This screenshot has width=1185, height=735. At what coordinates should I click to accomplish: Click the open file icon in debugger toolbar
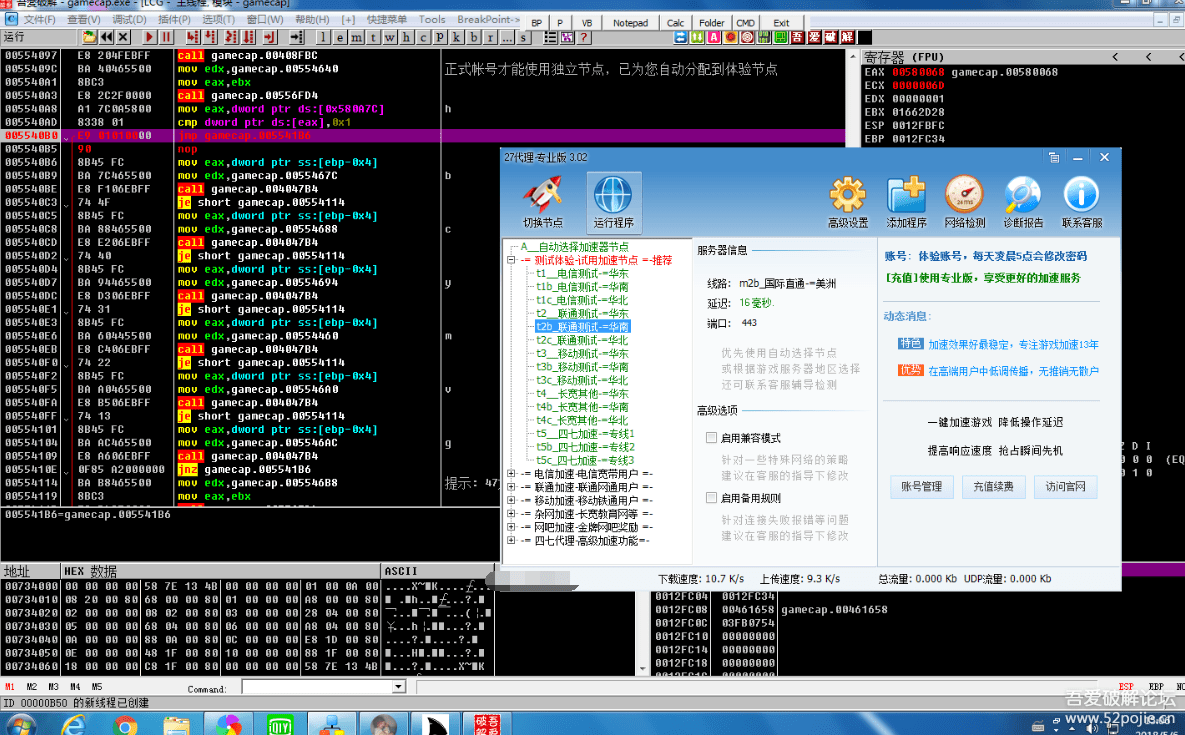click(89, 37)
